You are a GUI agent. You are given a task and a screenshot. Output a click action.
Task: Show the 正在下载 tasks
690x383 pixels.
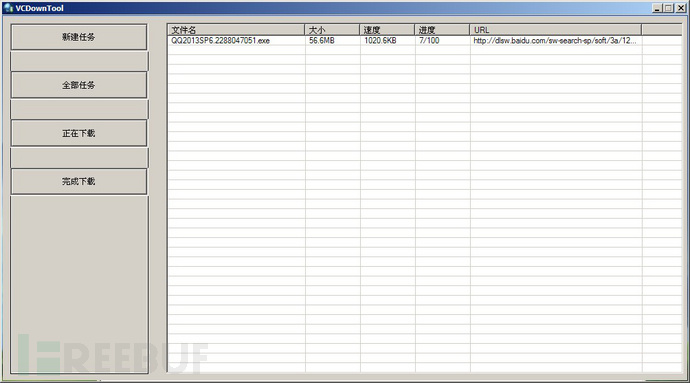[79, 133]
